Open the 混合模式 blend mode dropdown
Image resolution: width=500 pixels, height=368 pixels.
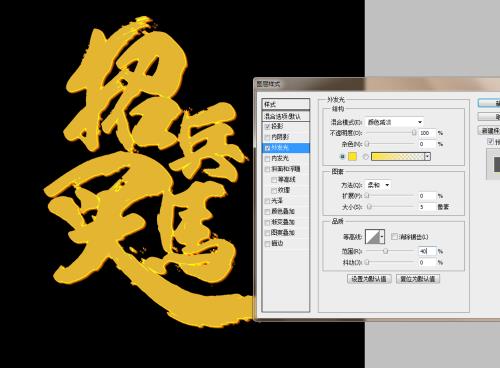click(395, 122)
